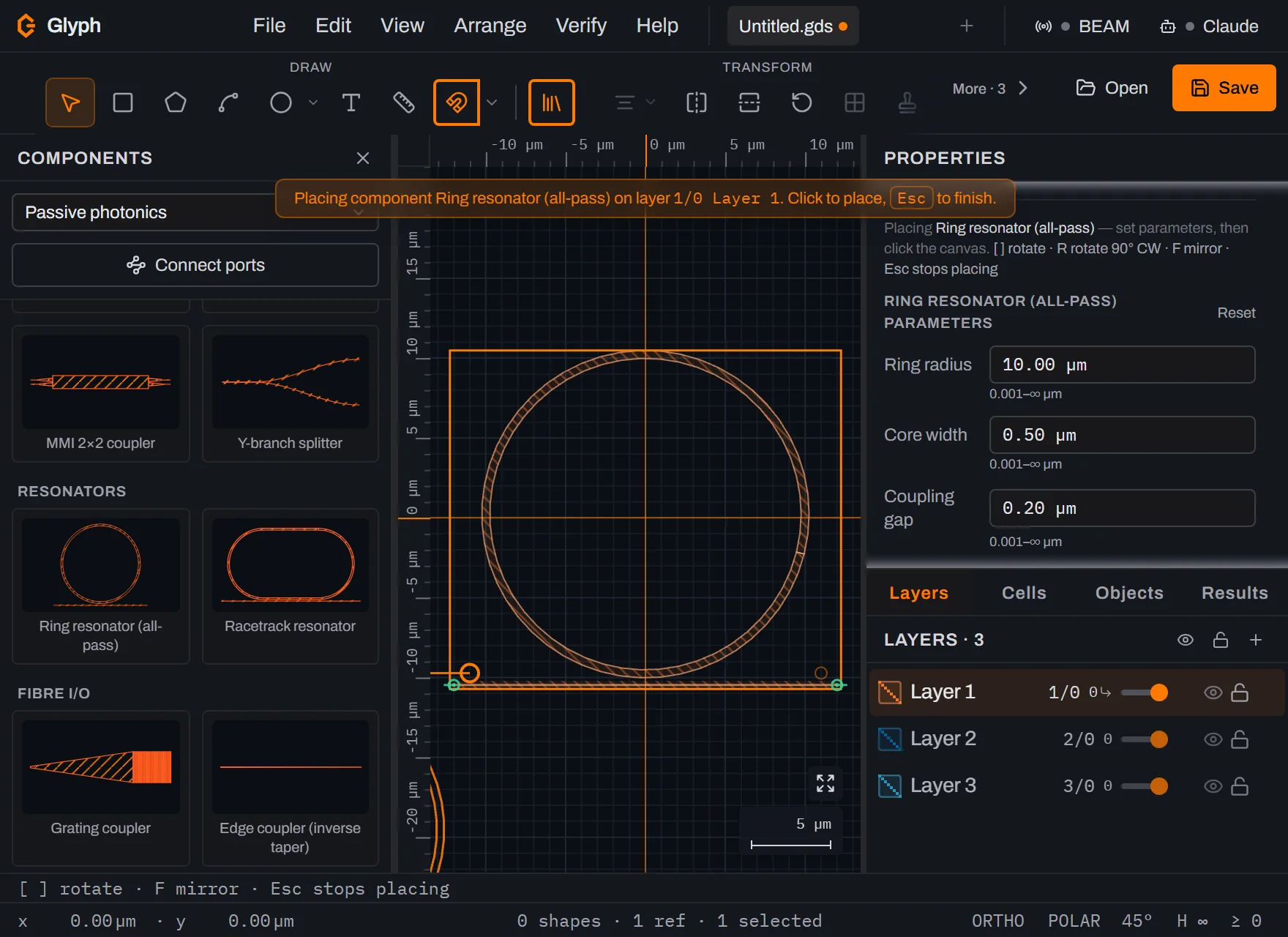The height and width of the screenshot is (937, 1288).
Task: Click the Connect ports button
Action: point(195,265)
